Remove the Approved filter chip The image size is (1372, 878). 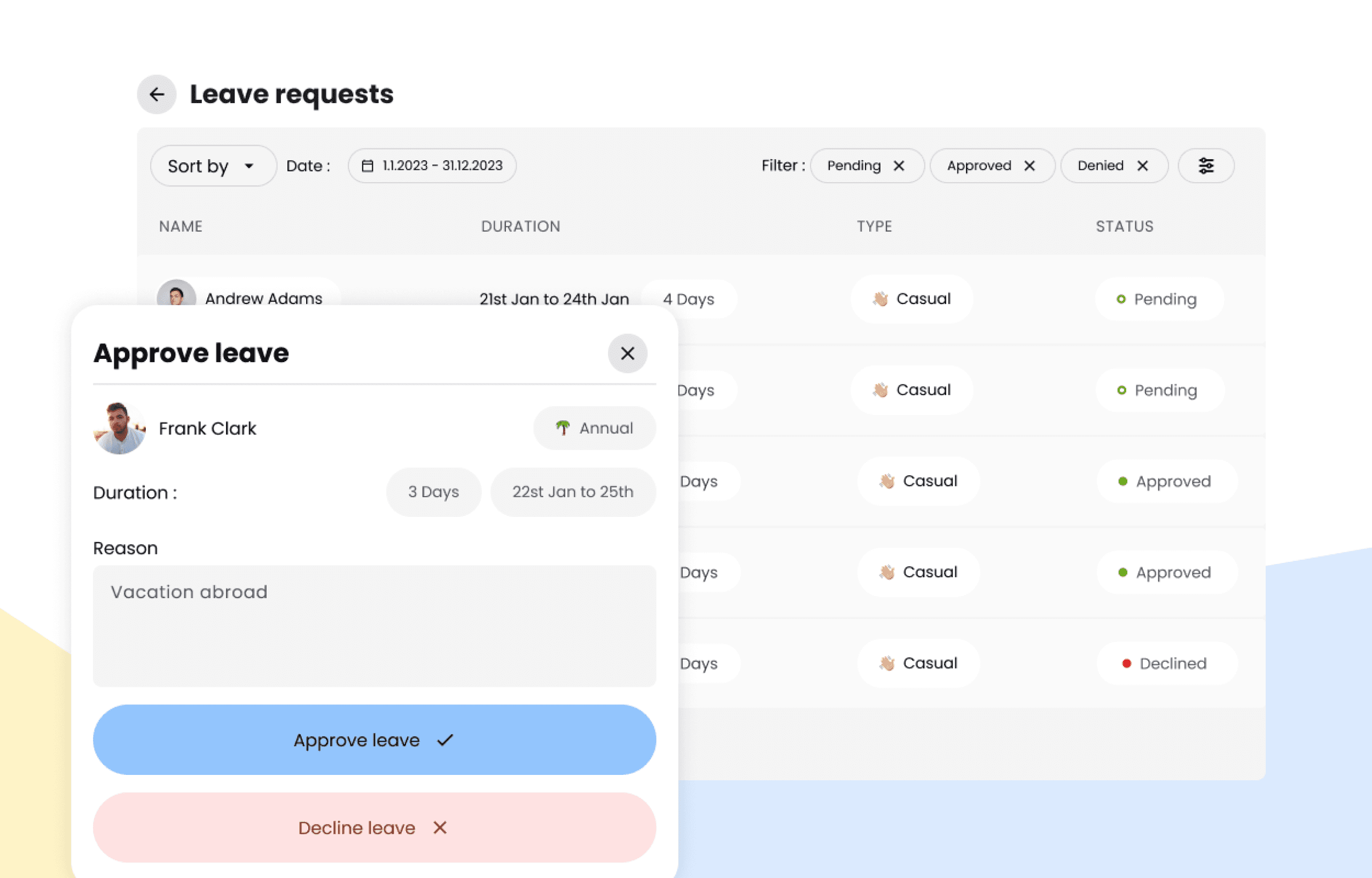click(x=1030, y=166)
